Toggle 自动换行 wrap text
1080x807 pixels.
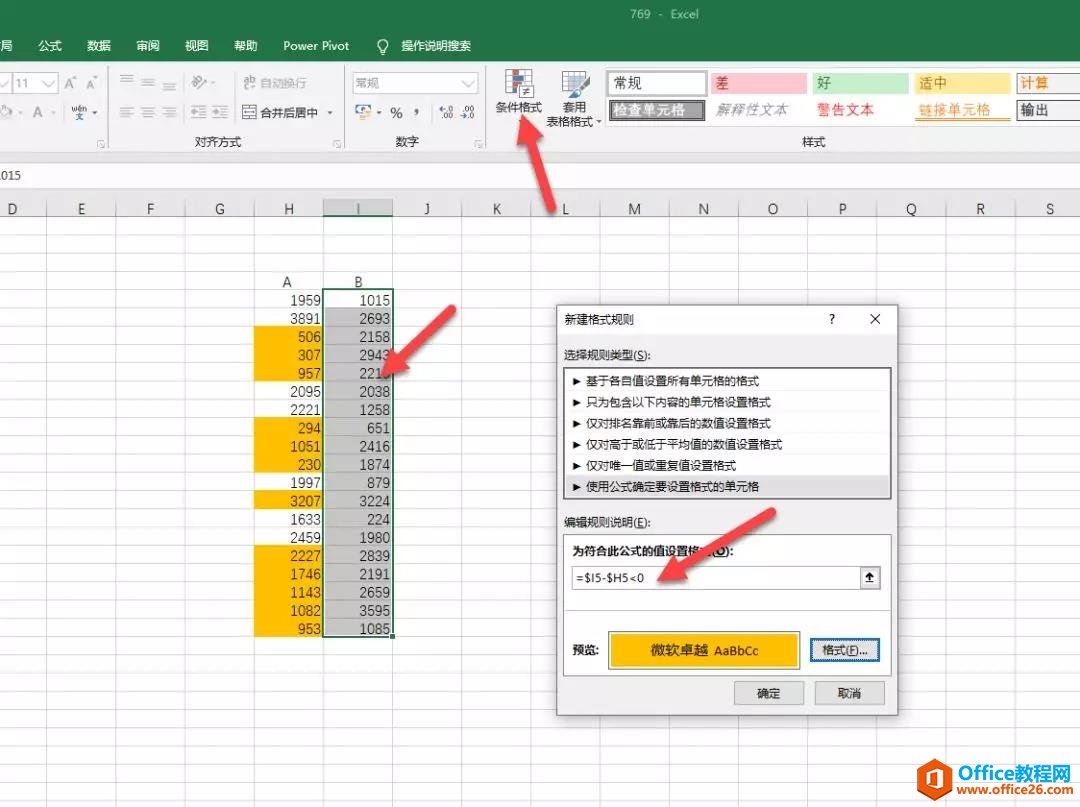point(274,81)
